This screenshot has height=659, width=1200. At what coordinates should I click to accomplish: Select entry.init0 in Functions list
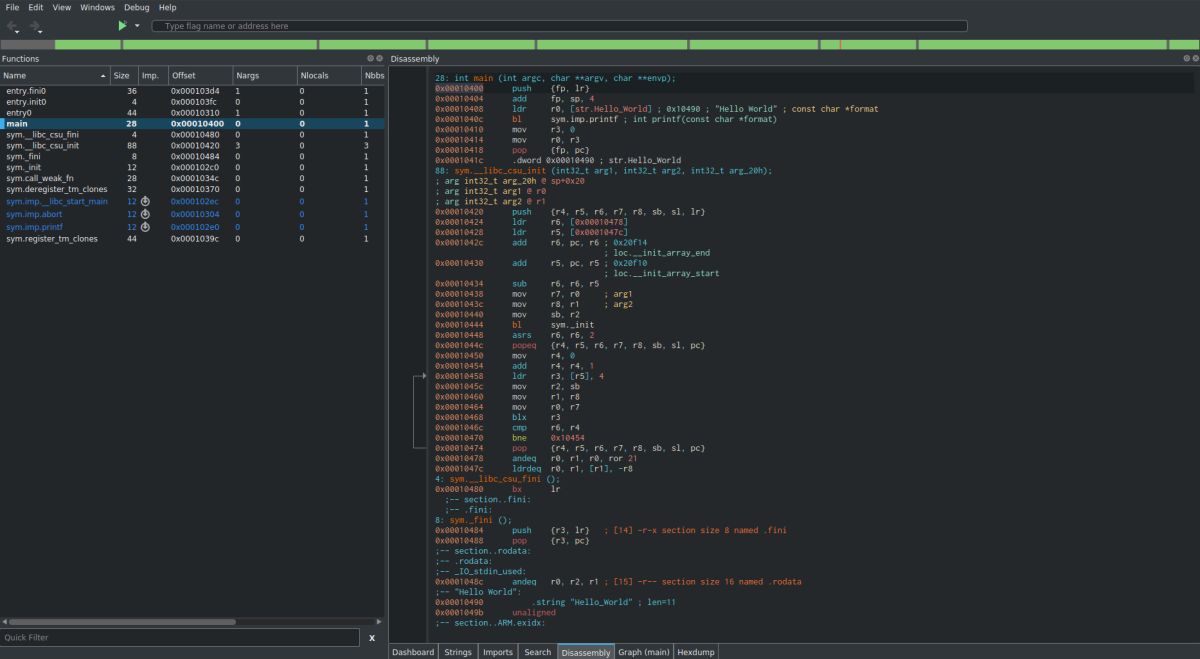tap(192, 102)
